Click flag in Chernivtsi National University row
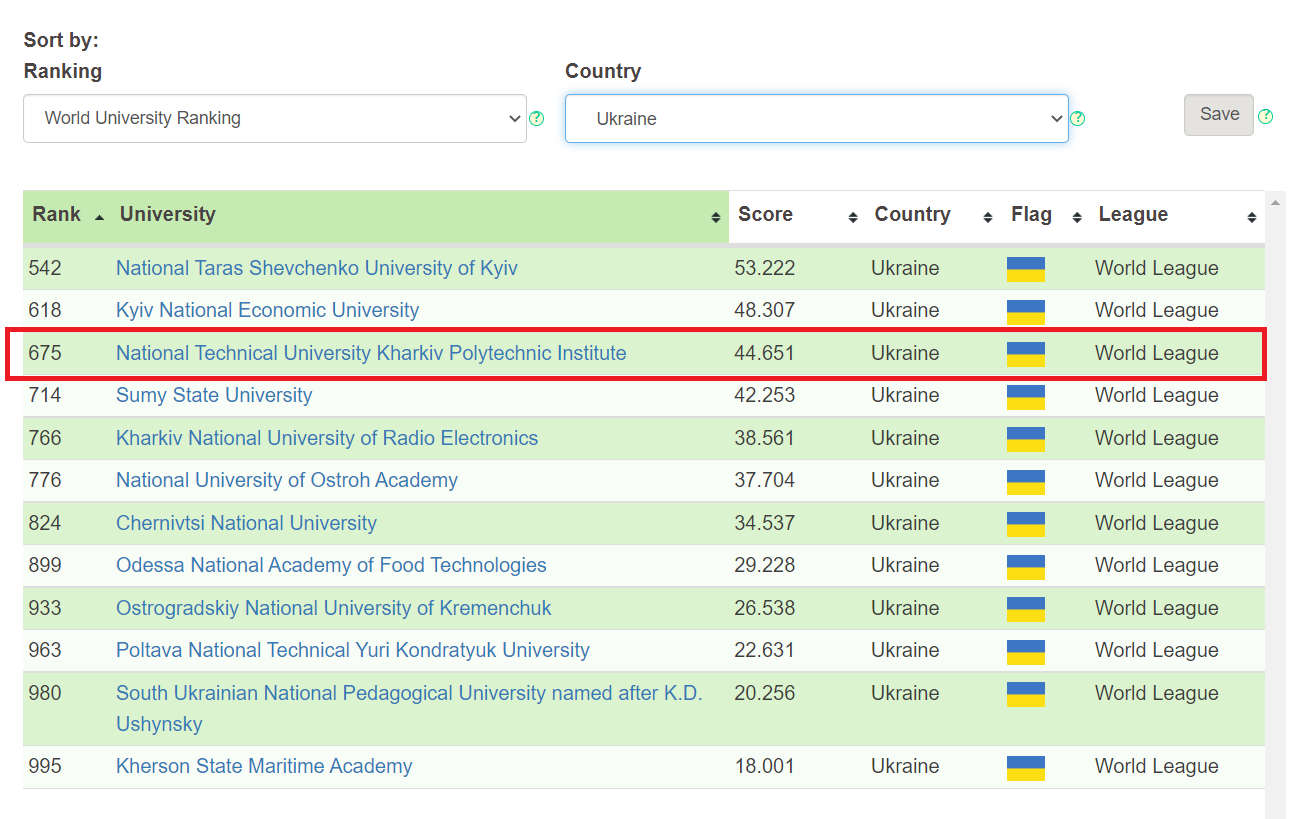The width and height of the screenshot is (1305, 819). click(1026, 525)
